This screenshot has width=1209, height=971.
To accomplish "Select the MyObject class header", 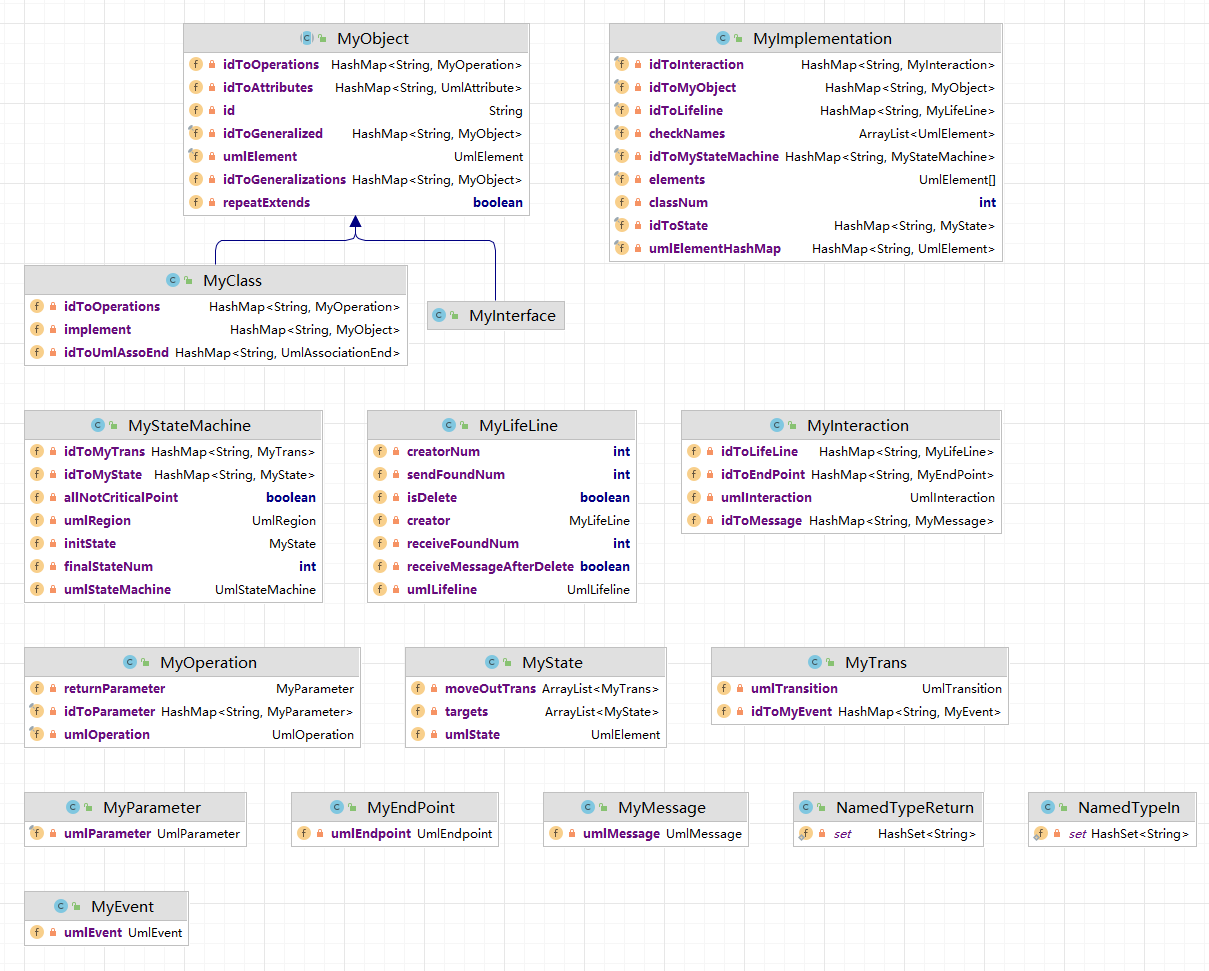I will pos(356,39).
